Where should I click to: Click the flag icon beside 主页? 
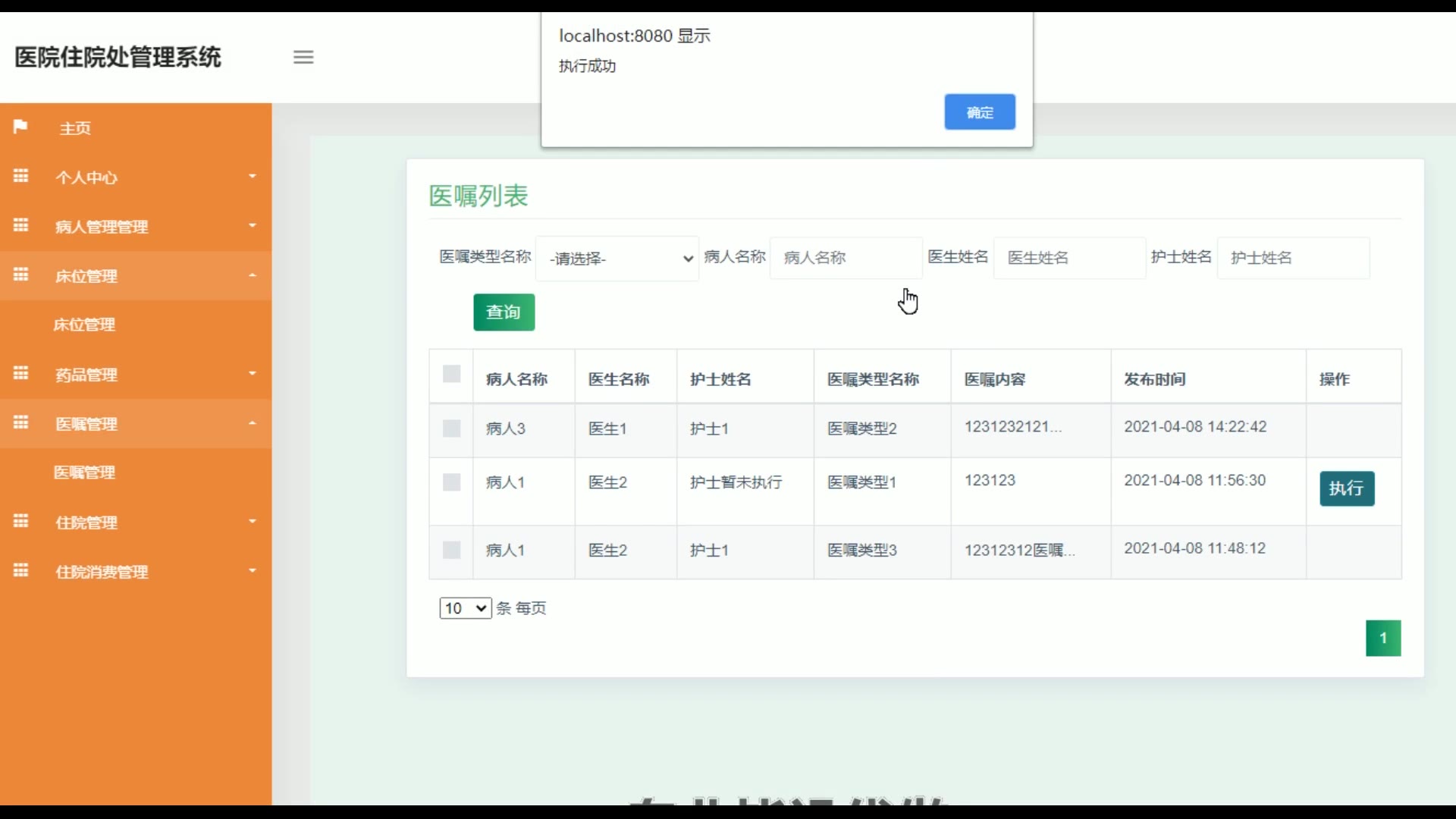(x=20, y=127)
